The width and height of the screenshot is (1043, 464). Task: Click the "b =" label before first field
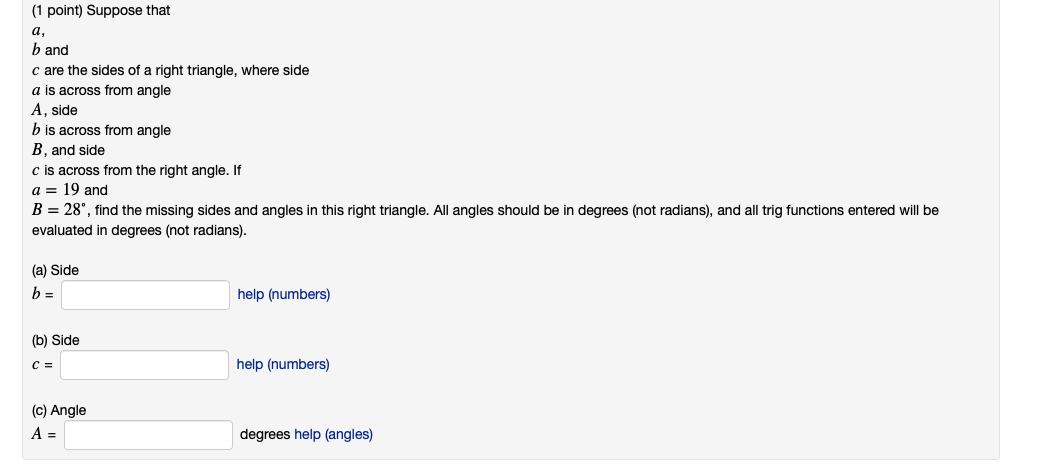click(x=43, y=294)
